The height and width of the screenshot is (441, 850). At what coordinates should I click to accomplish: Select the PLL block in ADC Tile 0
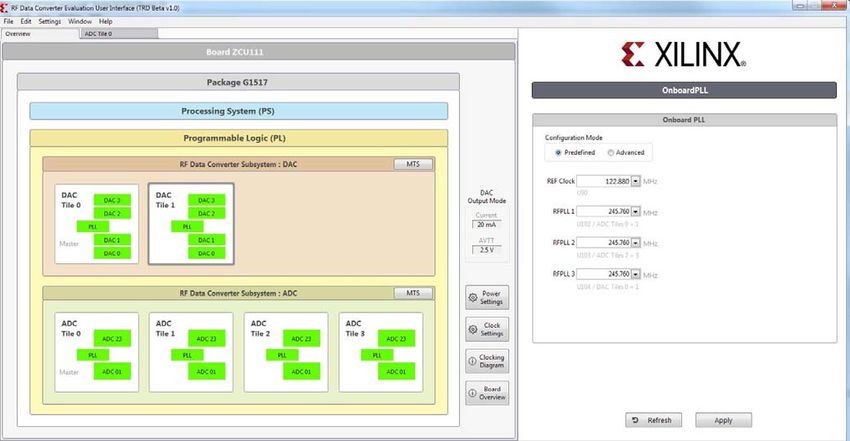click(93, 355)
